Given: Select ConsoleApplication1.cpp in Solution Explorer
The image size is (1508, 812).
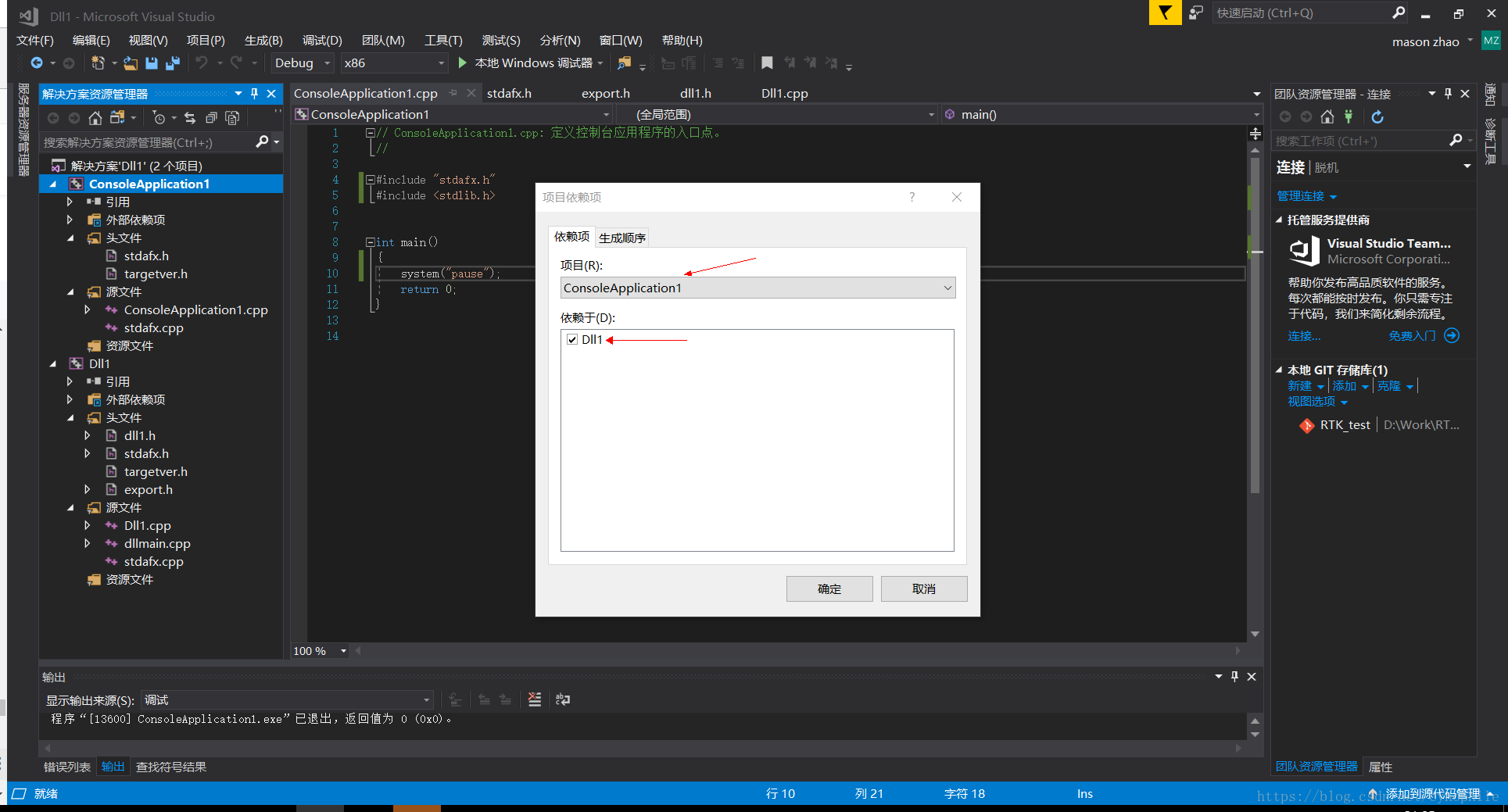Looking at the screenshot, I should (x=195, y=309).
